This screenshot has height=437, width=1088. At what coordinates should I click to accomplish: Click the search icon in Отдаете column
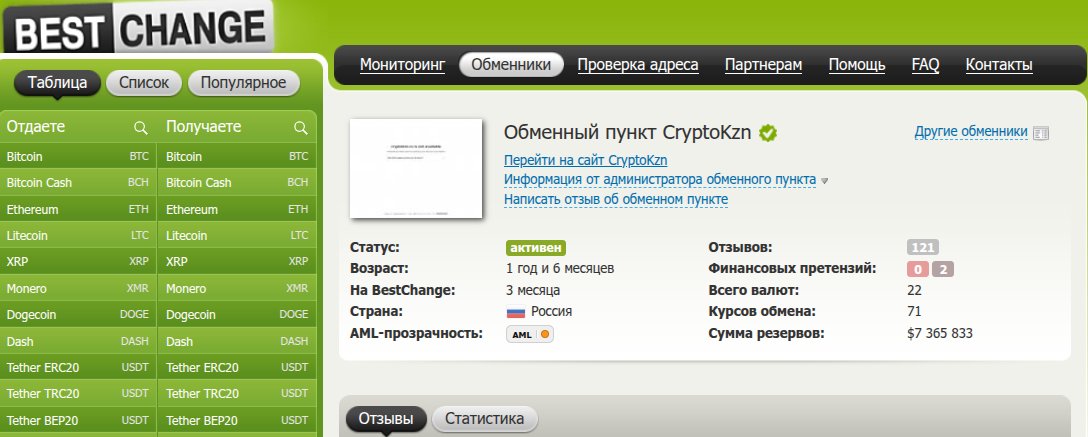pos(141,128)
